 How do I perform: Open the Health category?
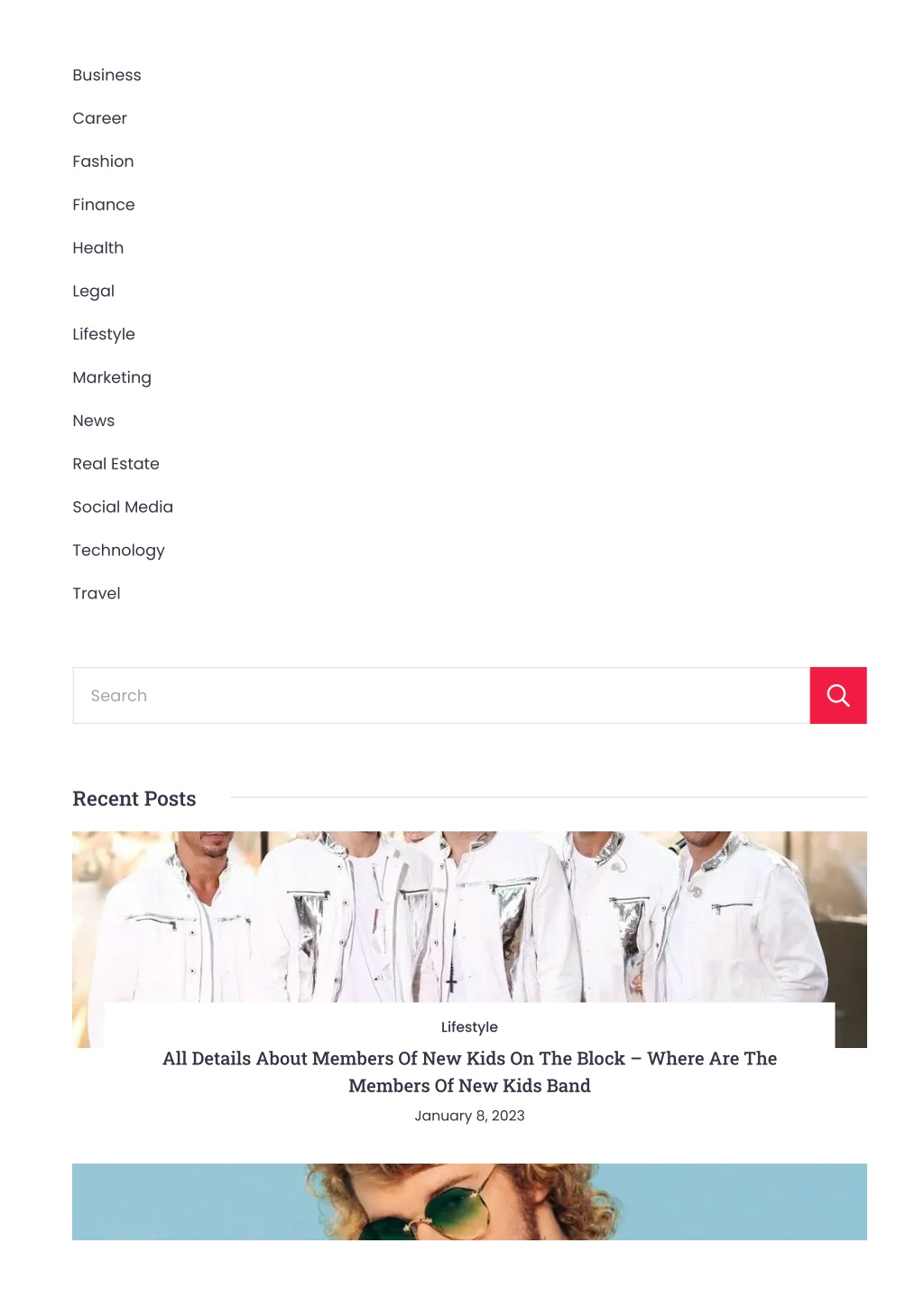coord(98,247)
